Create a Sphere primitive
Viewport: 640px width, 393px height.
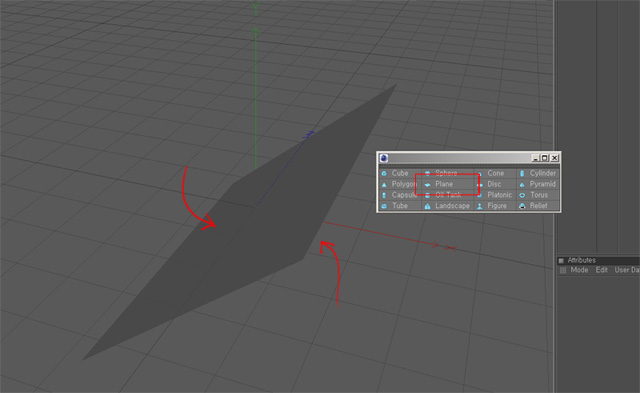(441, 173)
